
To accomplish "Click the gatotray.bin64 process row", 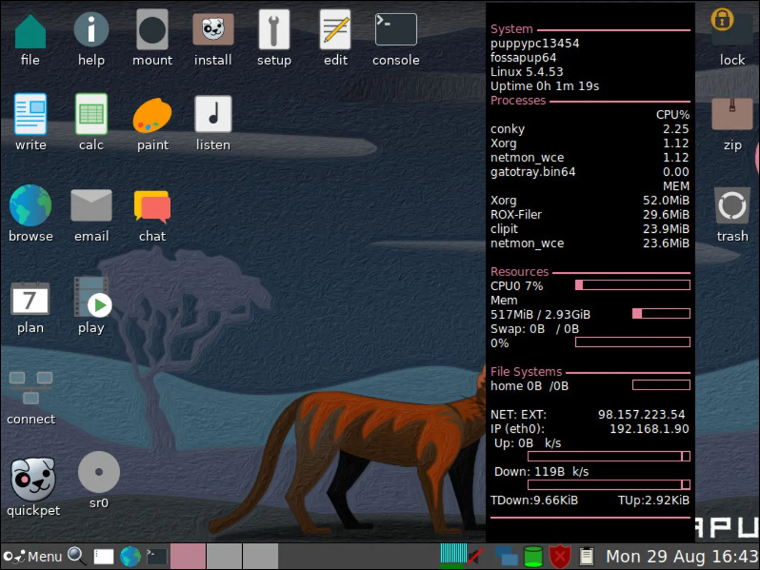I will pyautogui.click(x=589, y=172).
